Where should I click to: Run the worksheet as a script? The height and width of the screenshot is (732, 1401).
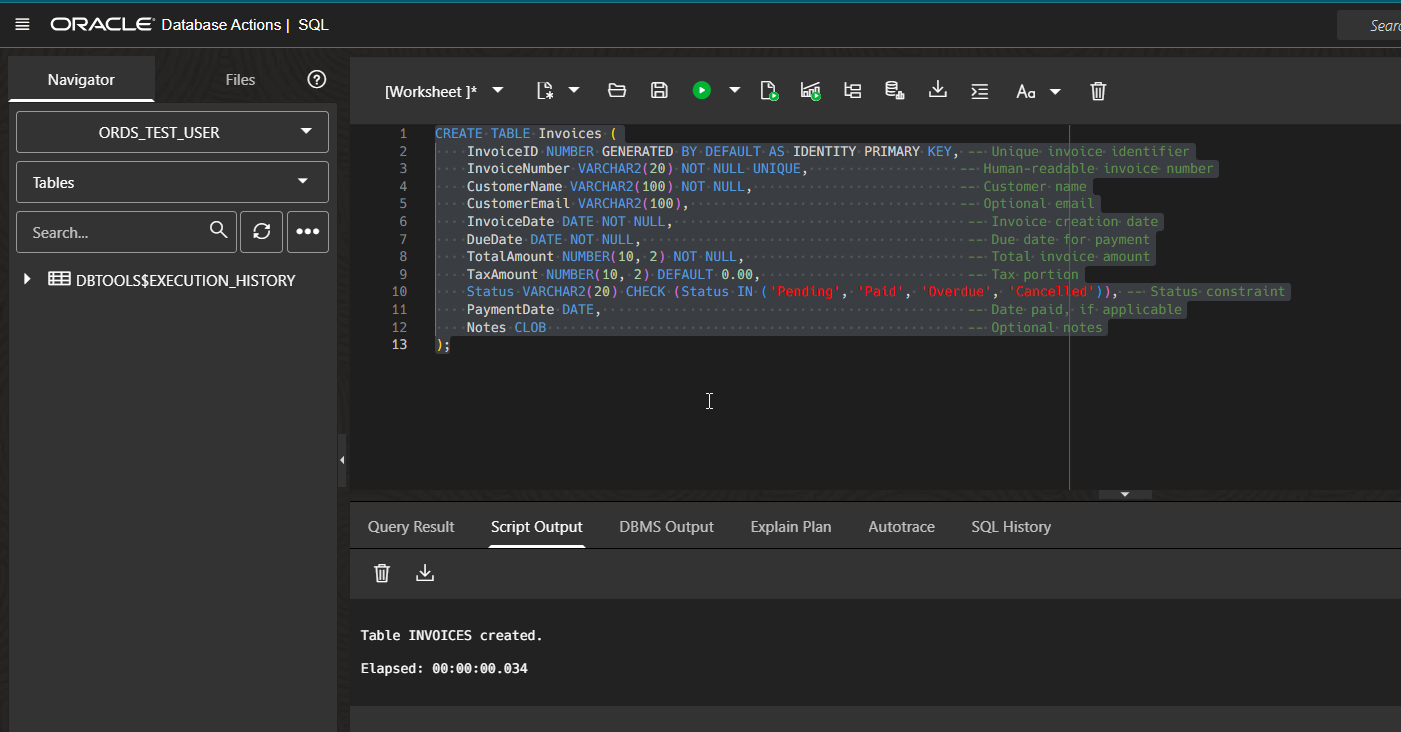(x=770, y=90)
